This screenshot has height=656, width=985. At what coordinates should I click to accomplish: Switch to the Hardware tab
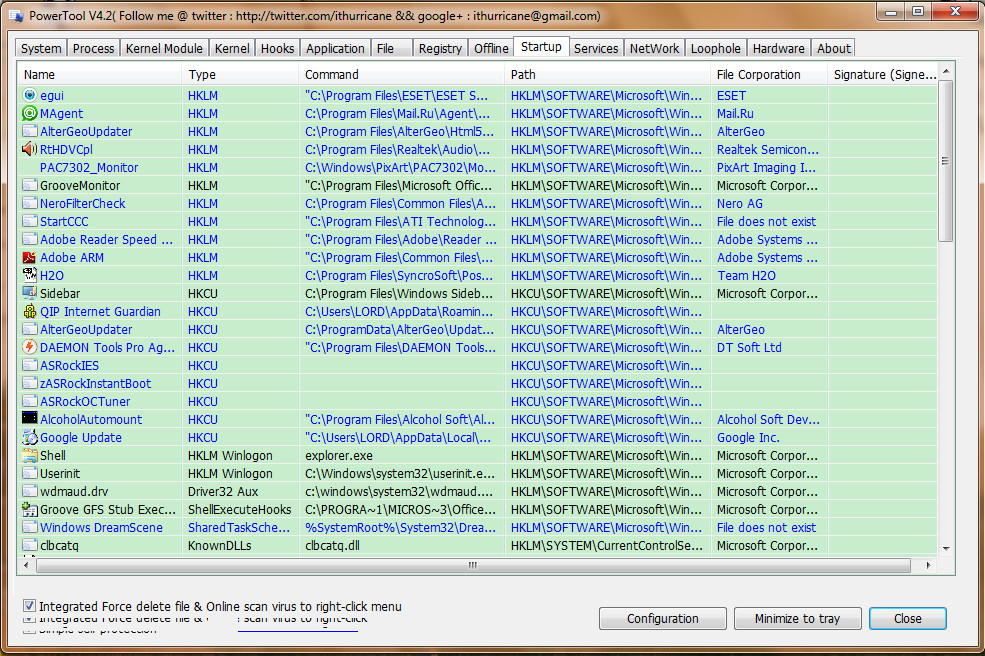[778, 48]
